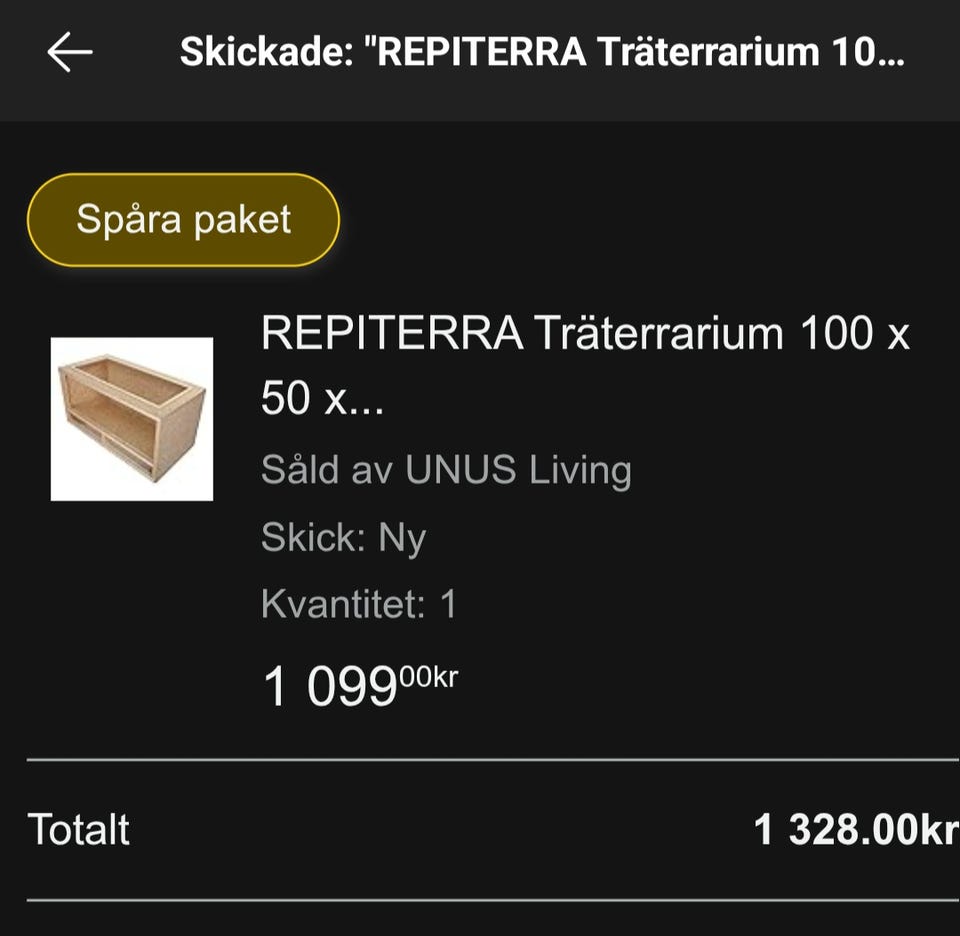Open the "REPITERRA Träterrarium 100 x" product title
Image resolution: width=960 pixels, height=936 pixels.
(x=585, y=334)
